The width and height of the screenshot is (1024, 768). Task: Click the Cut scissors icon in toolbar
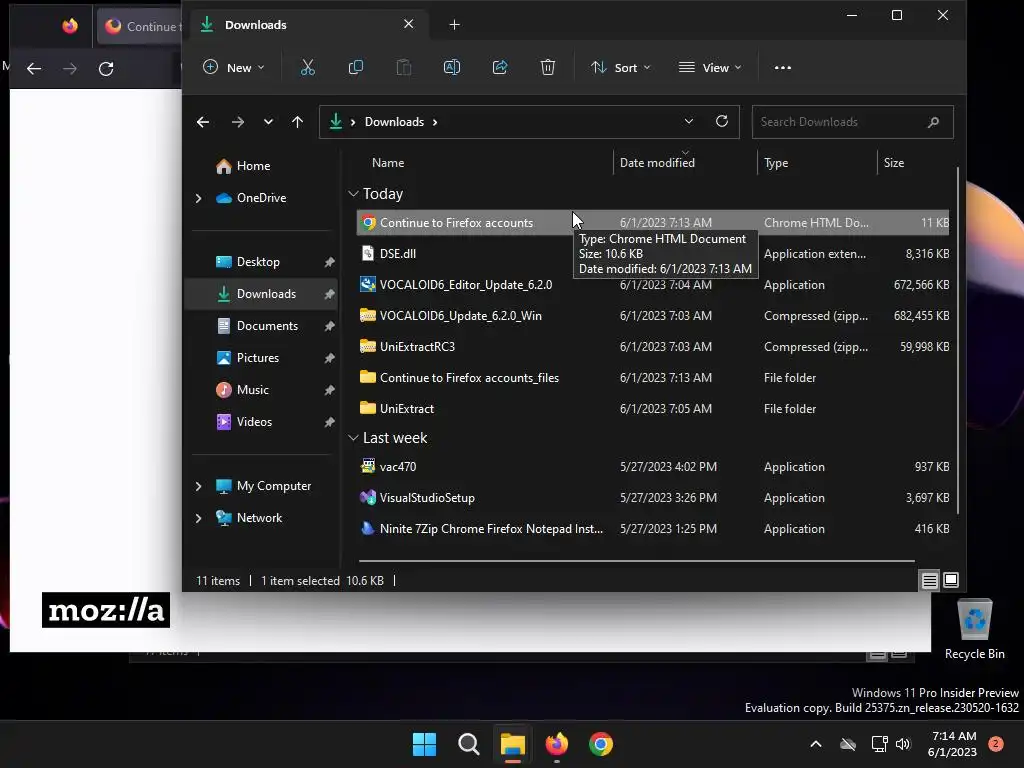click(308, 67)
